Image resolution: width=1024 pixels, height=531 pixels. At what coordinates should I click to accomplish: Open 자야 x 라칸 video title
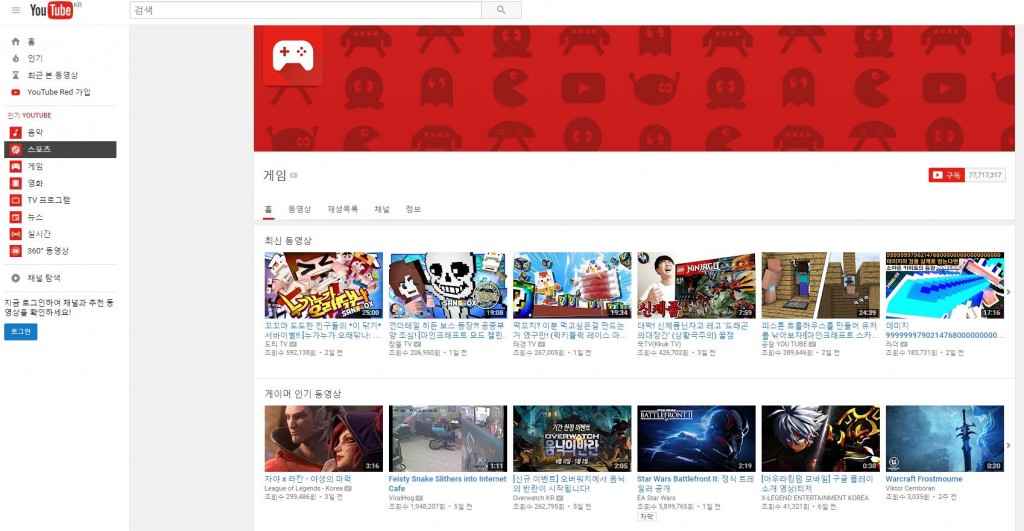pyautogui.click(x=308, y=479)
